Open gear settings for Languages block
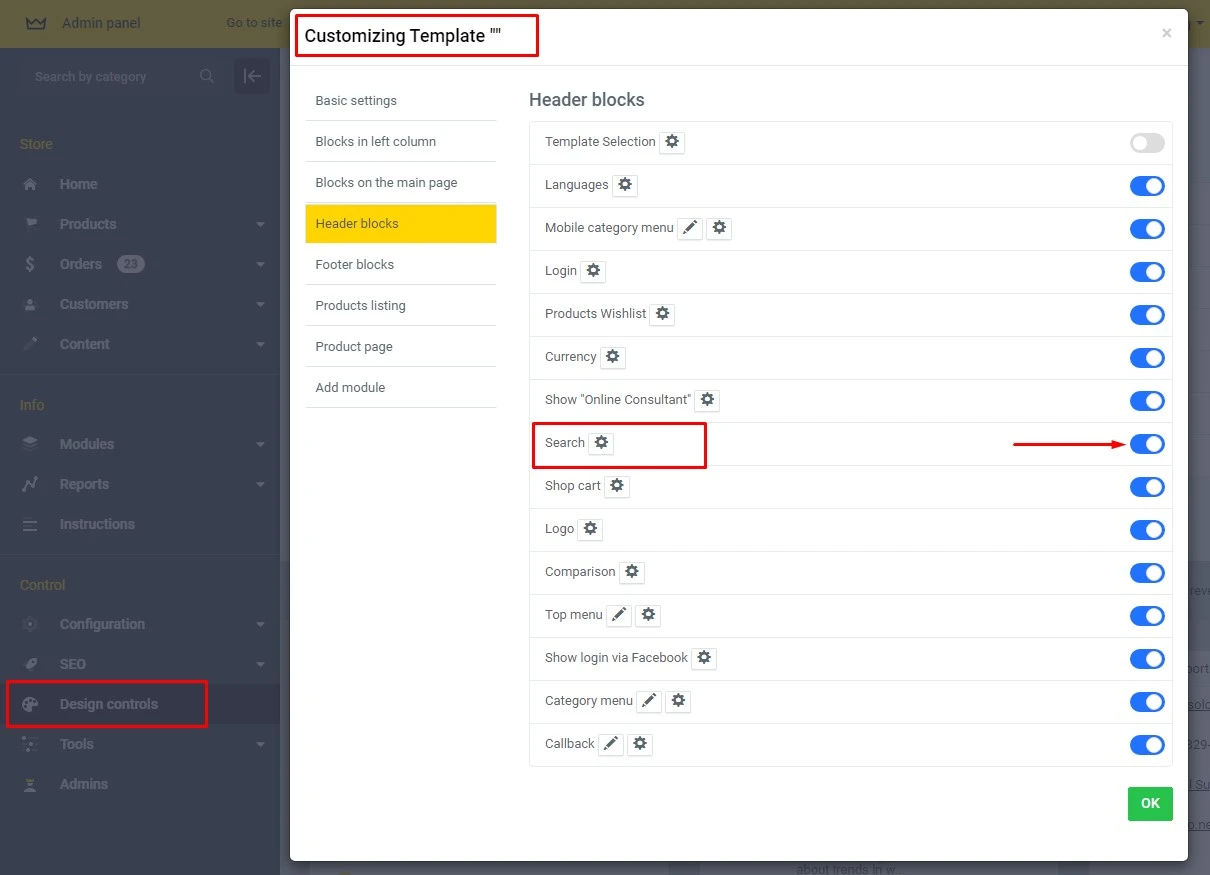This screenshot has width=1210, height=875. pyautogui.click(x=625, y=185)
